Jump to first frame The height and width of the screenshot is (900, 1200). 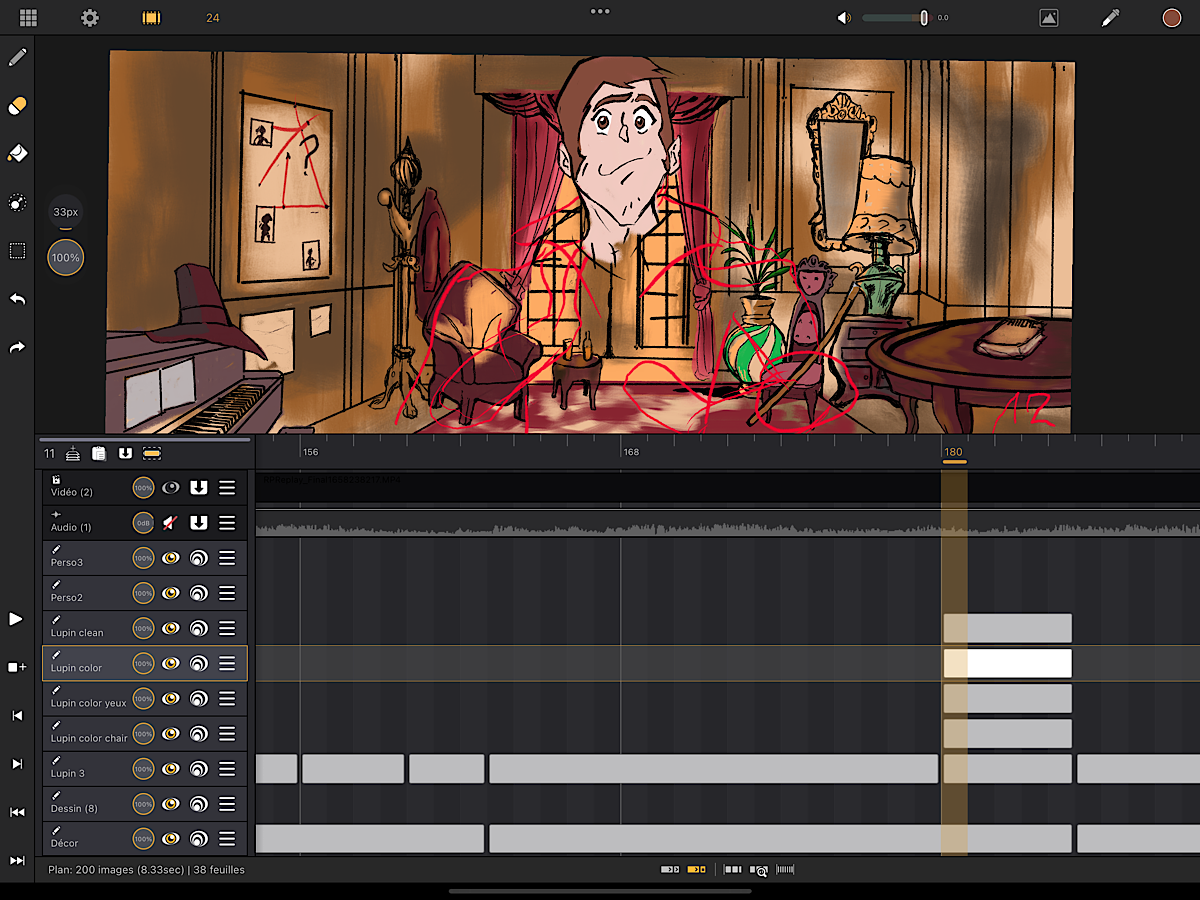tap(17, 812)
